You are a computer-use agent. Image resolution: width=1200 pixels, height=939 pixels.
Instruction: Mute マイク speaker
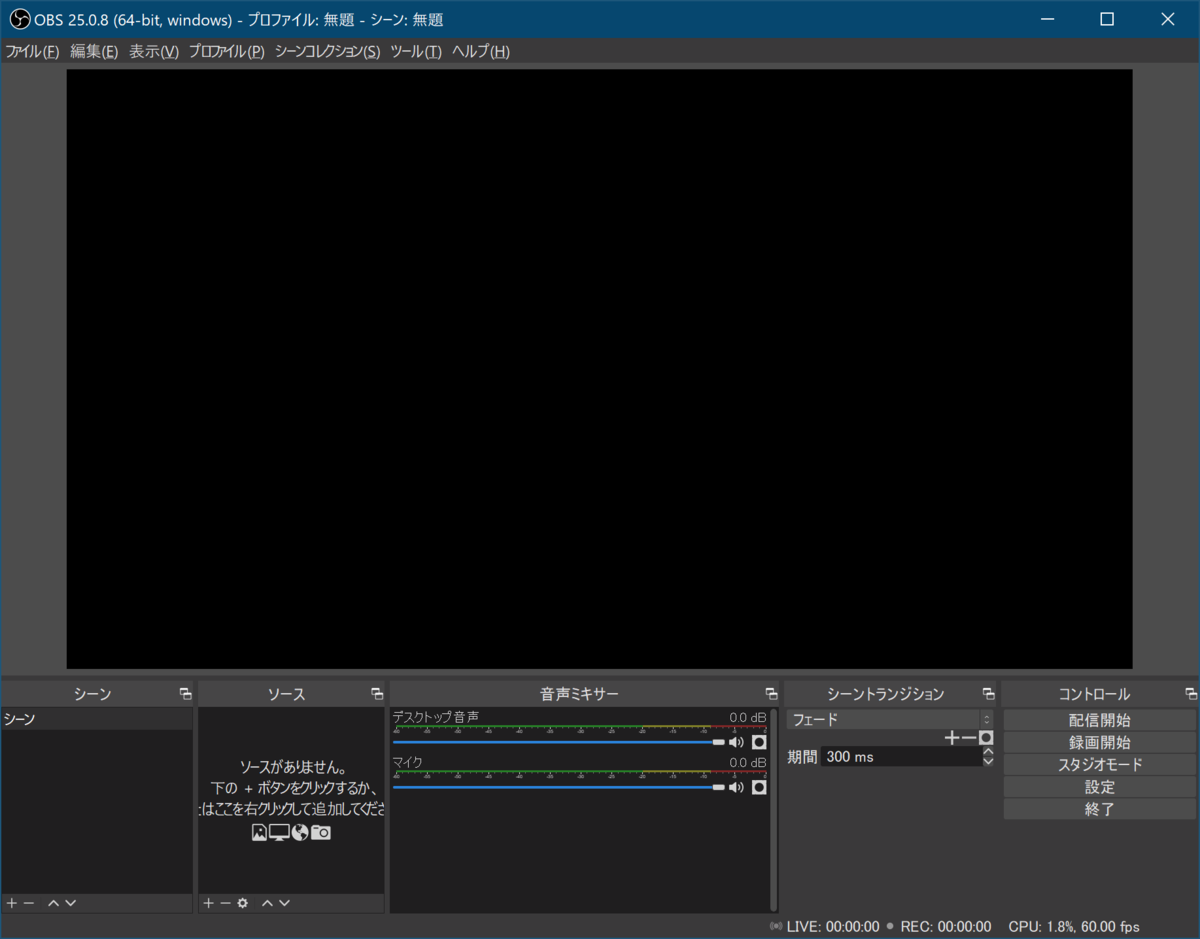736,787
